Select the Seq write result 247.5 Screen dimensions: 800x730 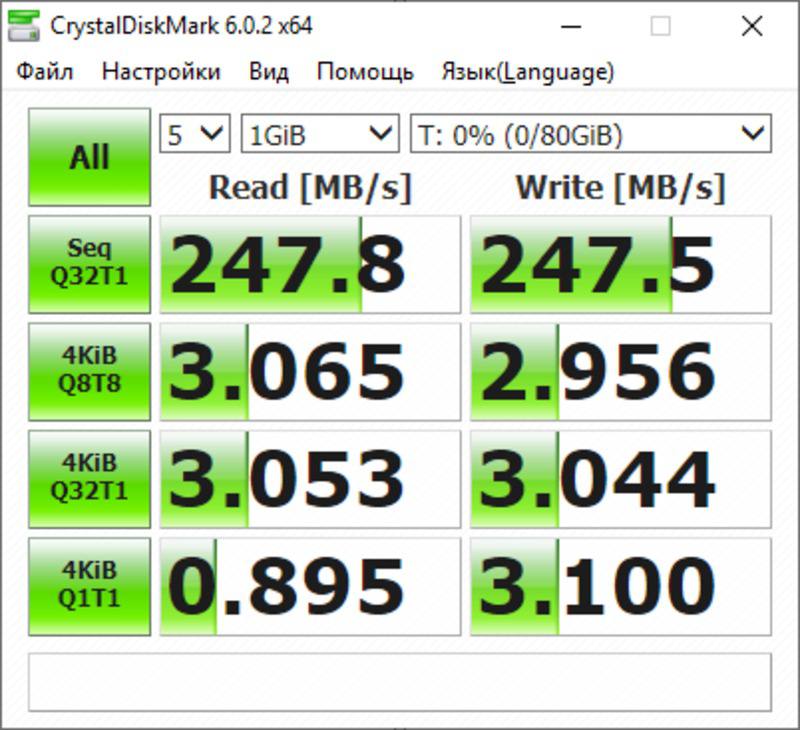click(x=620, y=264)
